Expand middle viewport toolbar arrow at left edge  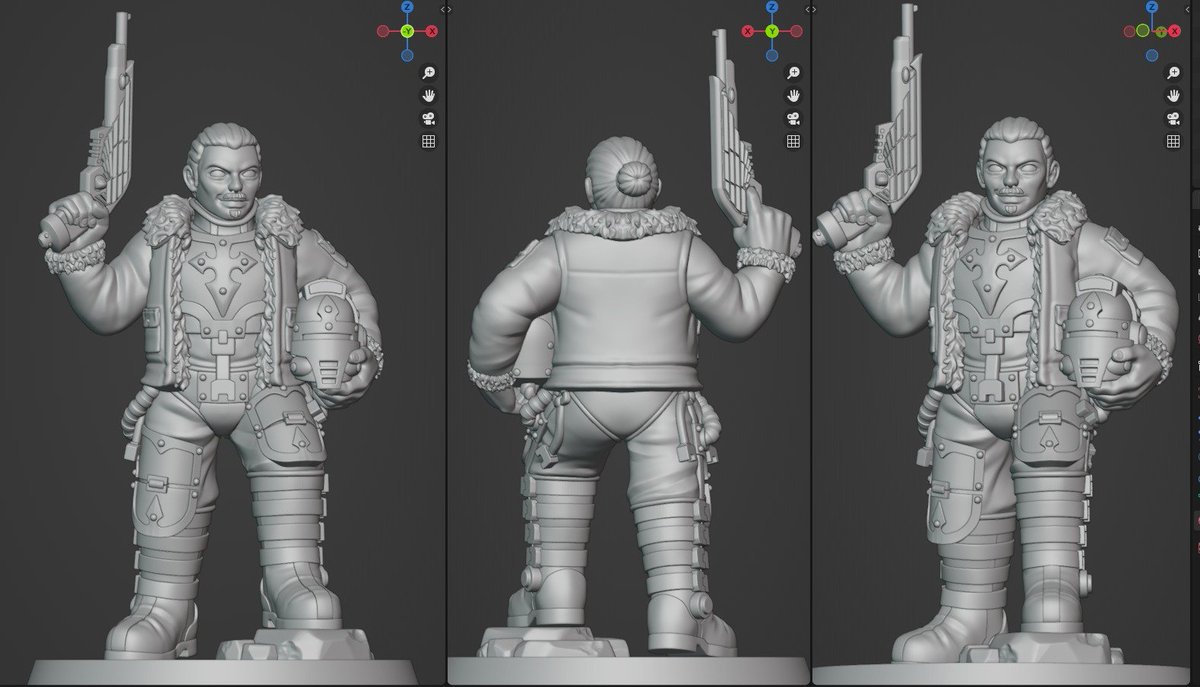tap(450, 9)
